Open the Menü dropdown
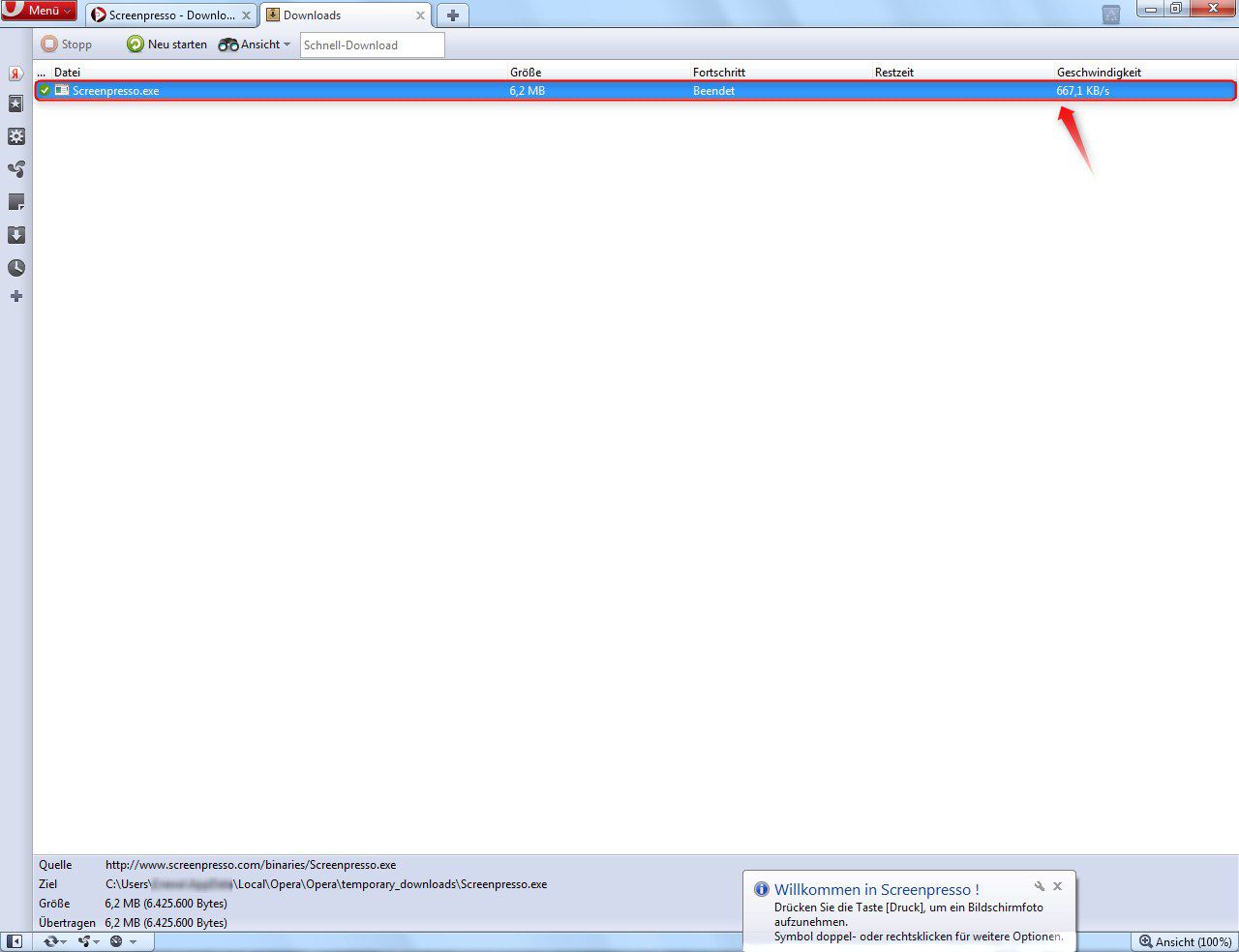Viewport: 1239px width, 952px height. click(39, 11)
